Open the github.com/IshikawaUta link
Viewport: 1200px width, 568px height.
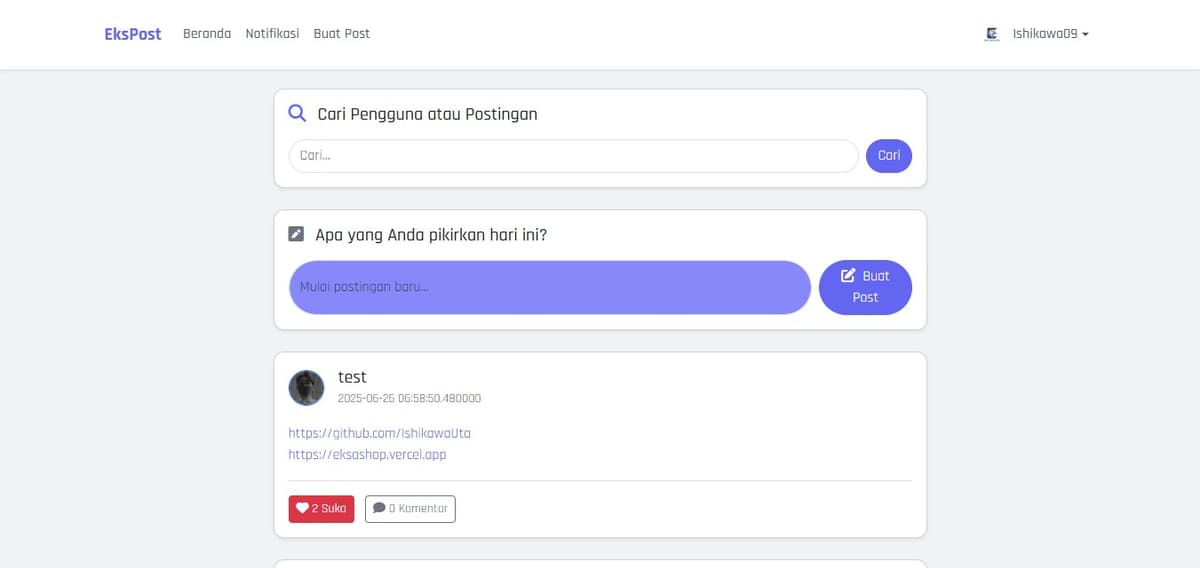tap(379, 433)
